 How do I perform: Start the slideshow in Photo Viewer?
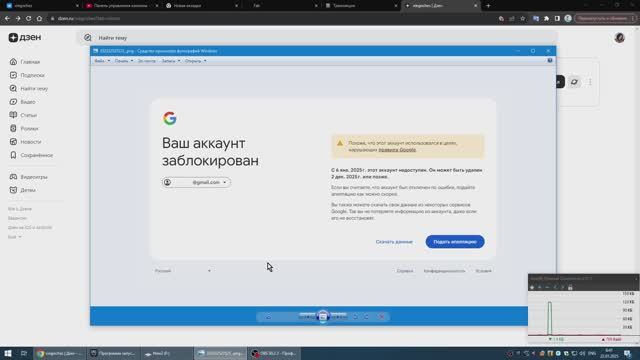tap(323, 317)
